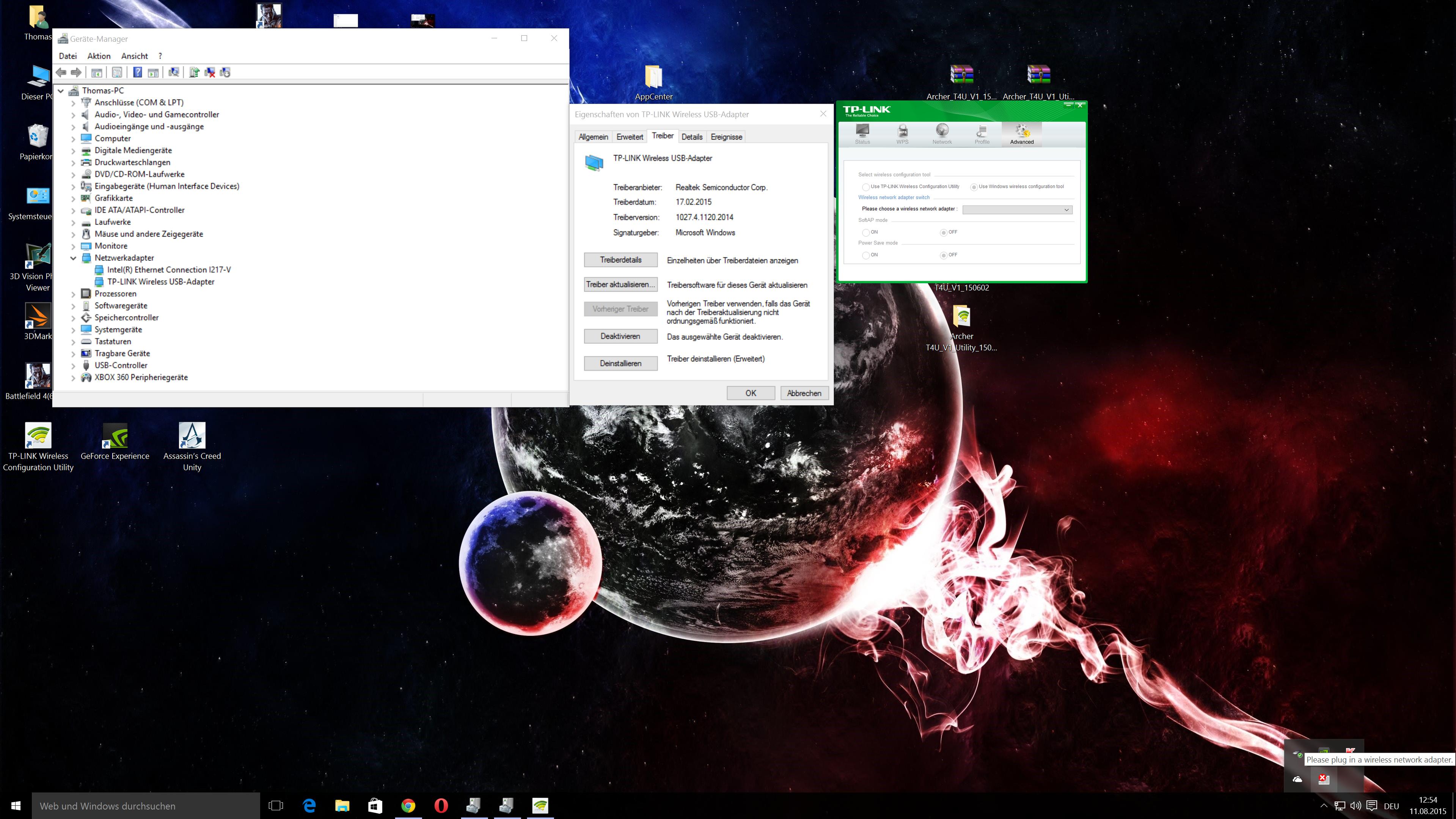
Task: Open the wireless network adapter dropdown
Action: (1017, 210)
